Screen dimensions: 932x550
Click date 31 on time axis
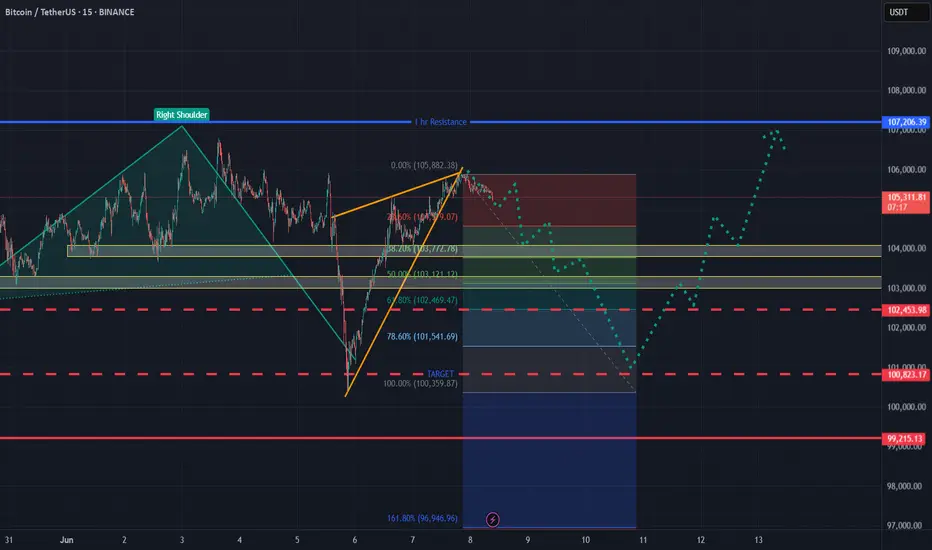tap(9, 540)
